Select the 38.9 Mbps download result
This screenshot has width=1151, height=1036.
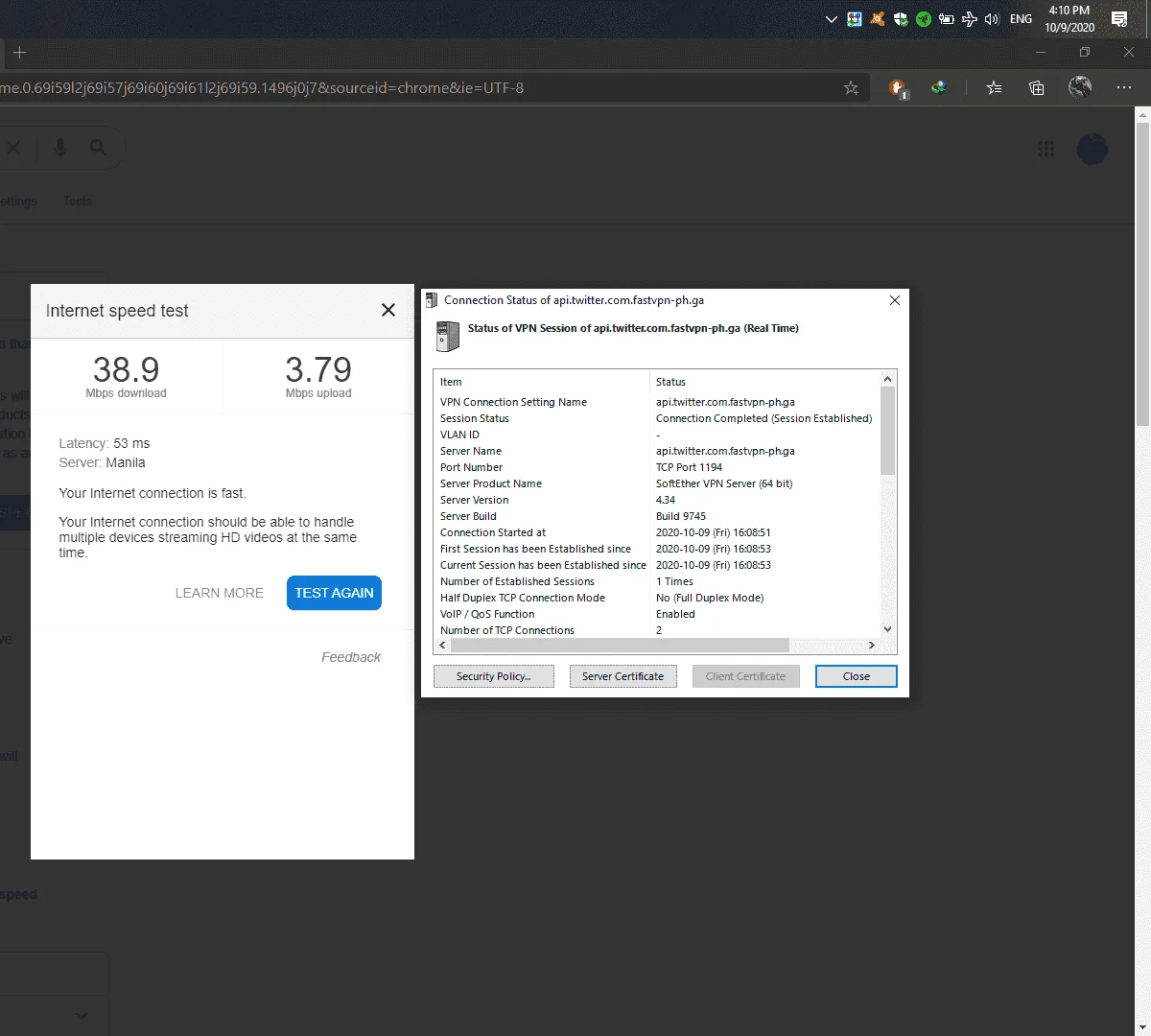(127, 376)
